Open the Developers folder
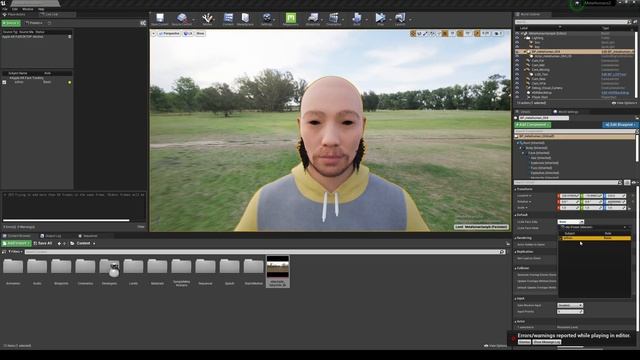Image resolution: width=640 pixels, height=360 pixels. tap(109, 271)
